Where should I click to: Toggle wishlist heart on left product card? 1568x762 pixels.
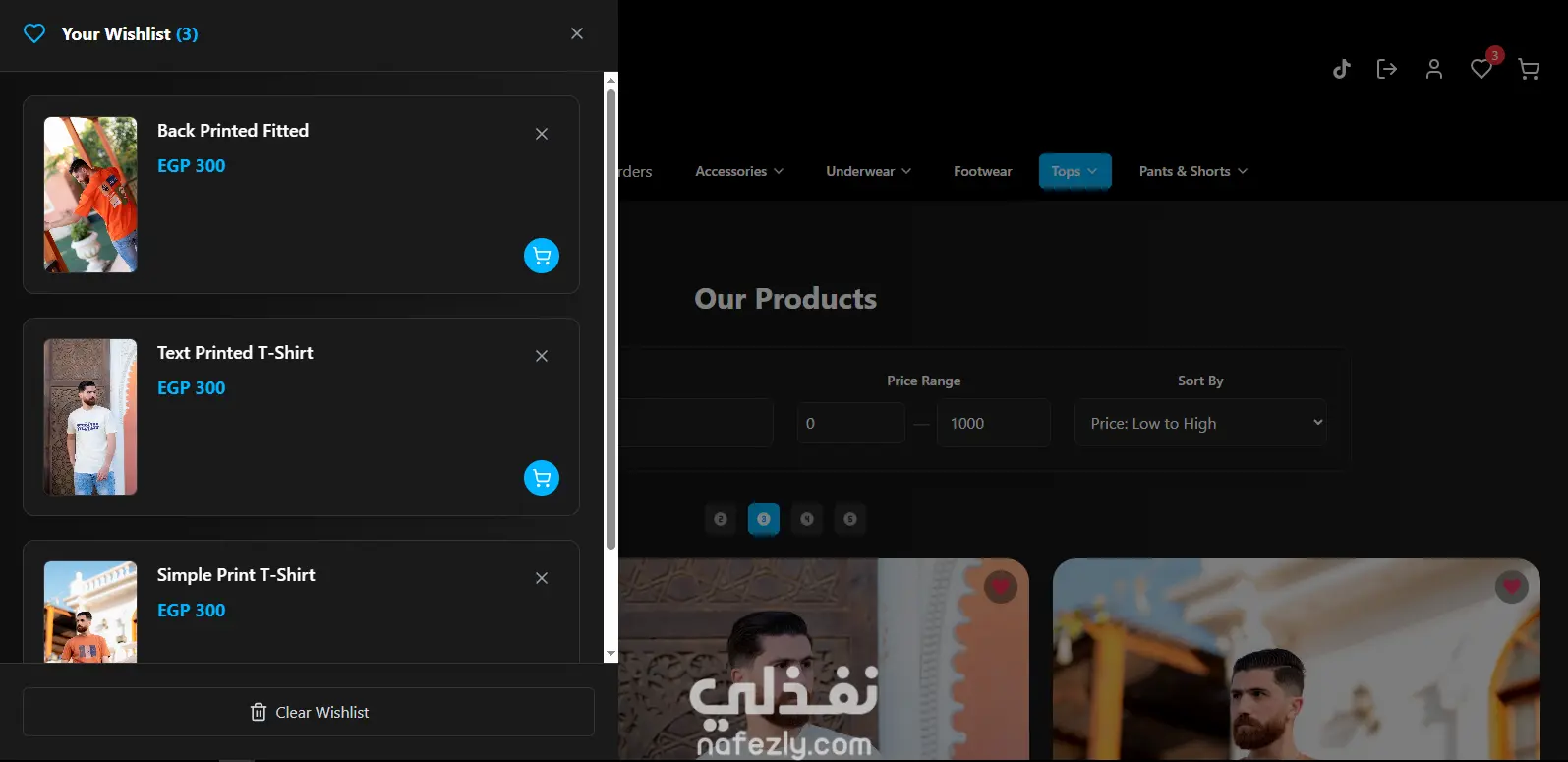[1001, 587]
